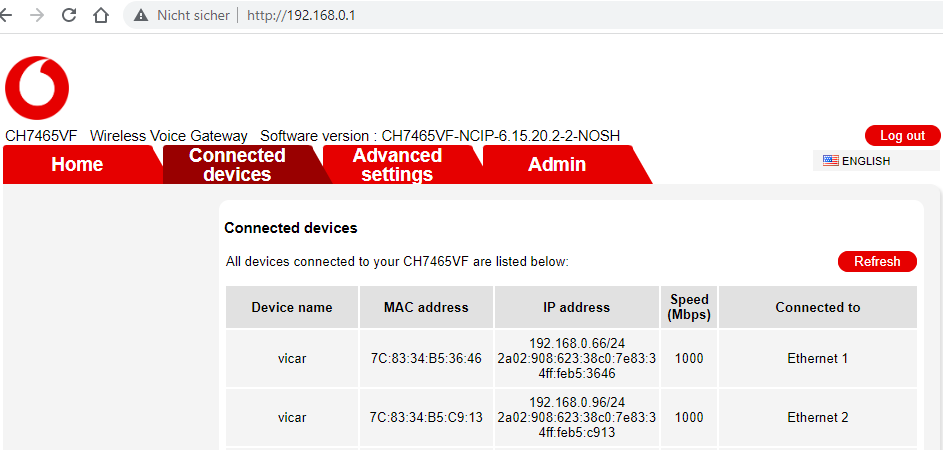Switch to the Advanced settings tab
The height and width of the screenshot is (450, 943).
(x=397, y=165)
